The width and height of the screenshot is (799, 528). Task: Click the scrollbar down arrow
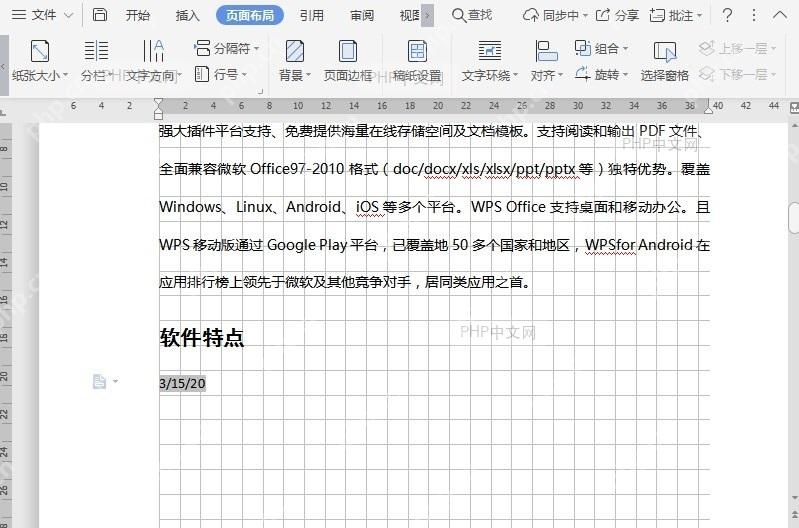794,498
